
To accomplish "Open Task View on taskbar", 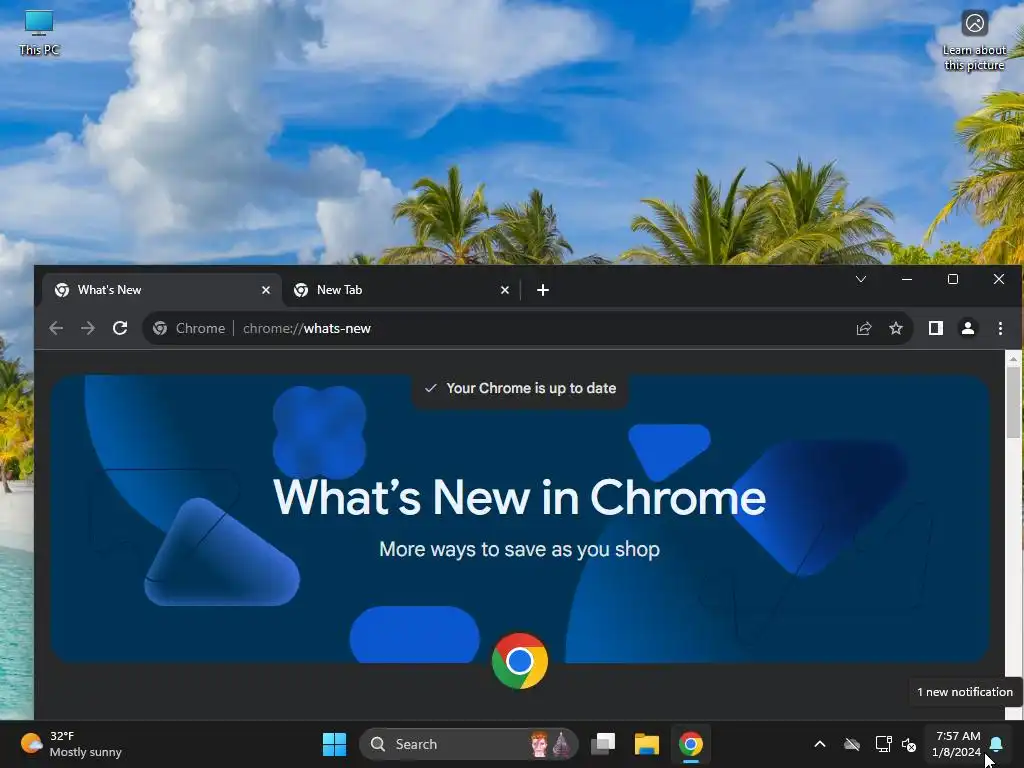I will click(603, 744).
